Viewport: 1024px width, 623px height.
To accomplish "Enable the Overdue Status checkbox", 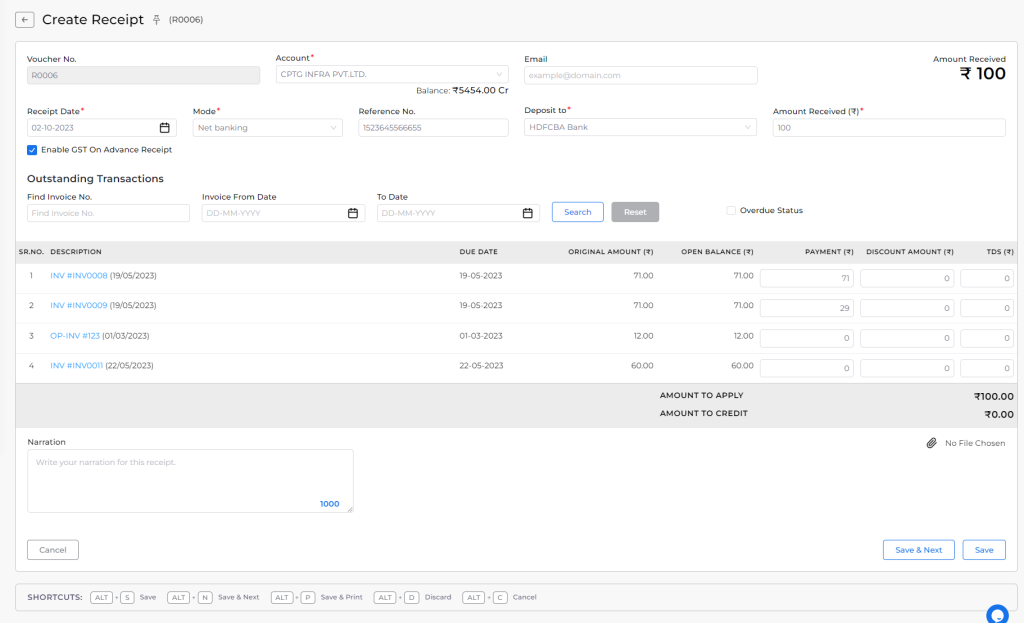I will coord(729,210).
